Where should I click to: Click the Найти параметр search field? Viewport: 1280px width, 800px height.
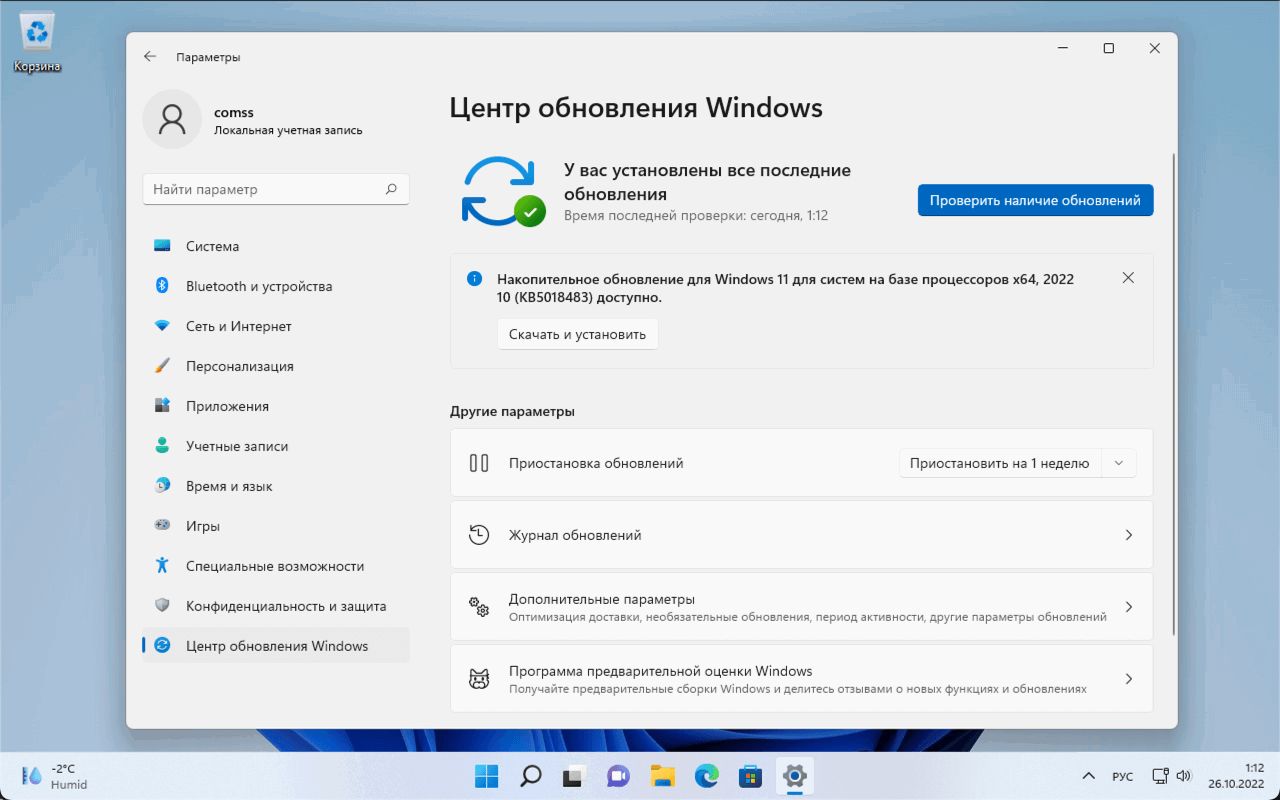point(276,189)
